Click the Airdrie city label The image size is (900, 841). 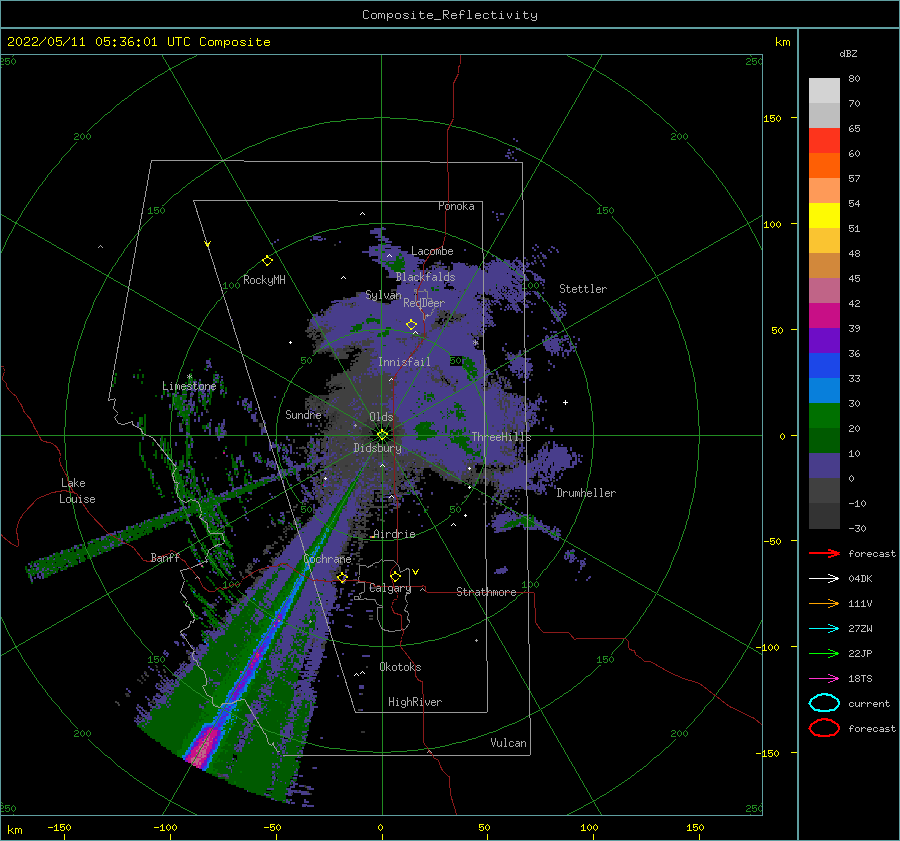(x=394, y=534)
